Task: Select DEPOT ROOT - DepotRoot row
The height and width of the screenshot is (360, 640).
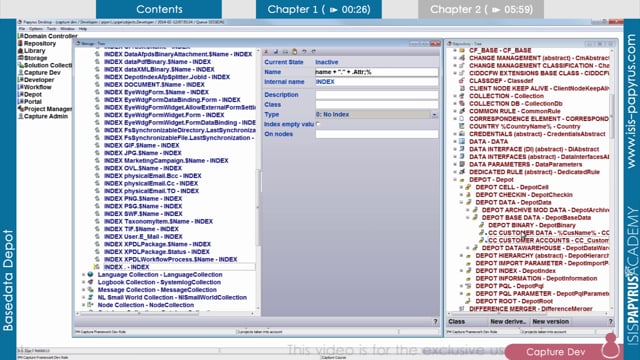Action: click(x=514, y=301)
